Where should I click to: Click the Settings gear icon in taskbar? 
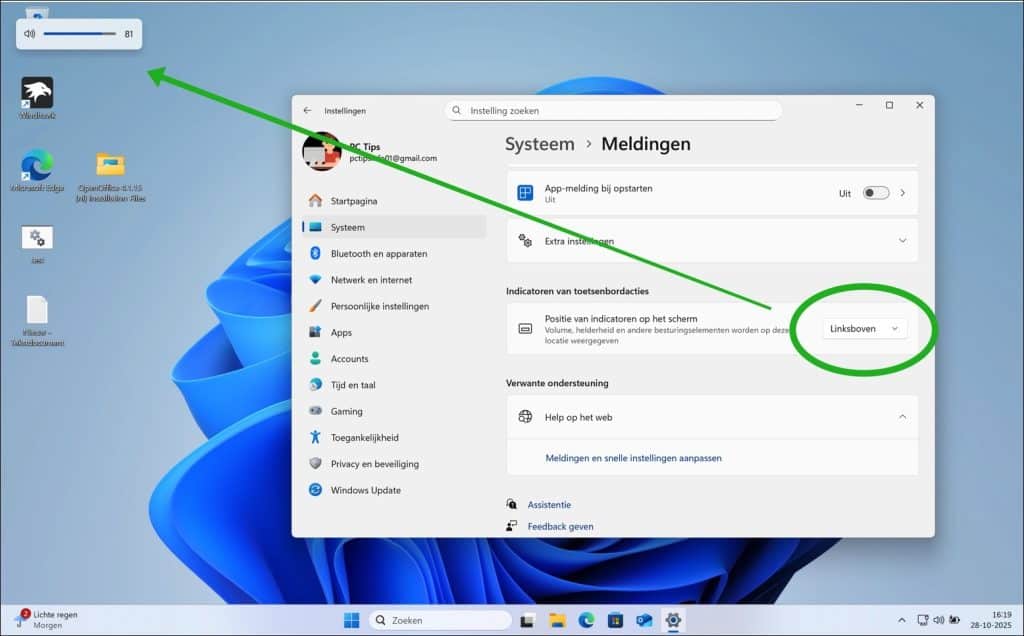click(x=674, y=620)
